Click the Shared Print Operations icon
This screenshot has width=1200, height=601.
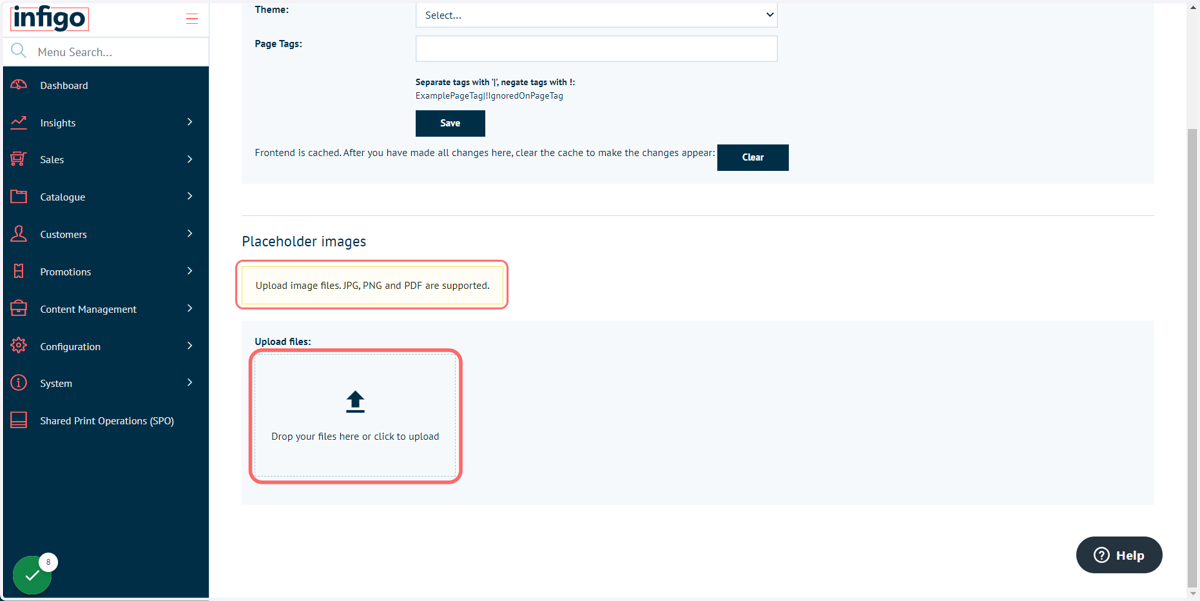(18, 421)
